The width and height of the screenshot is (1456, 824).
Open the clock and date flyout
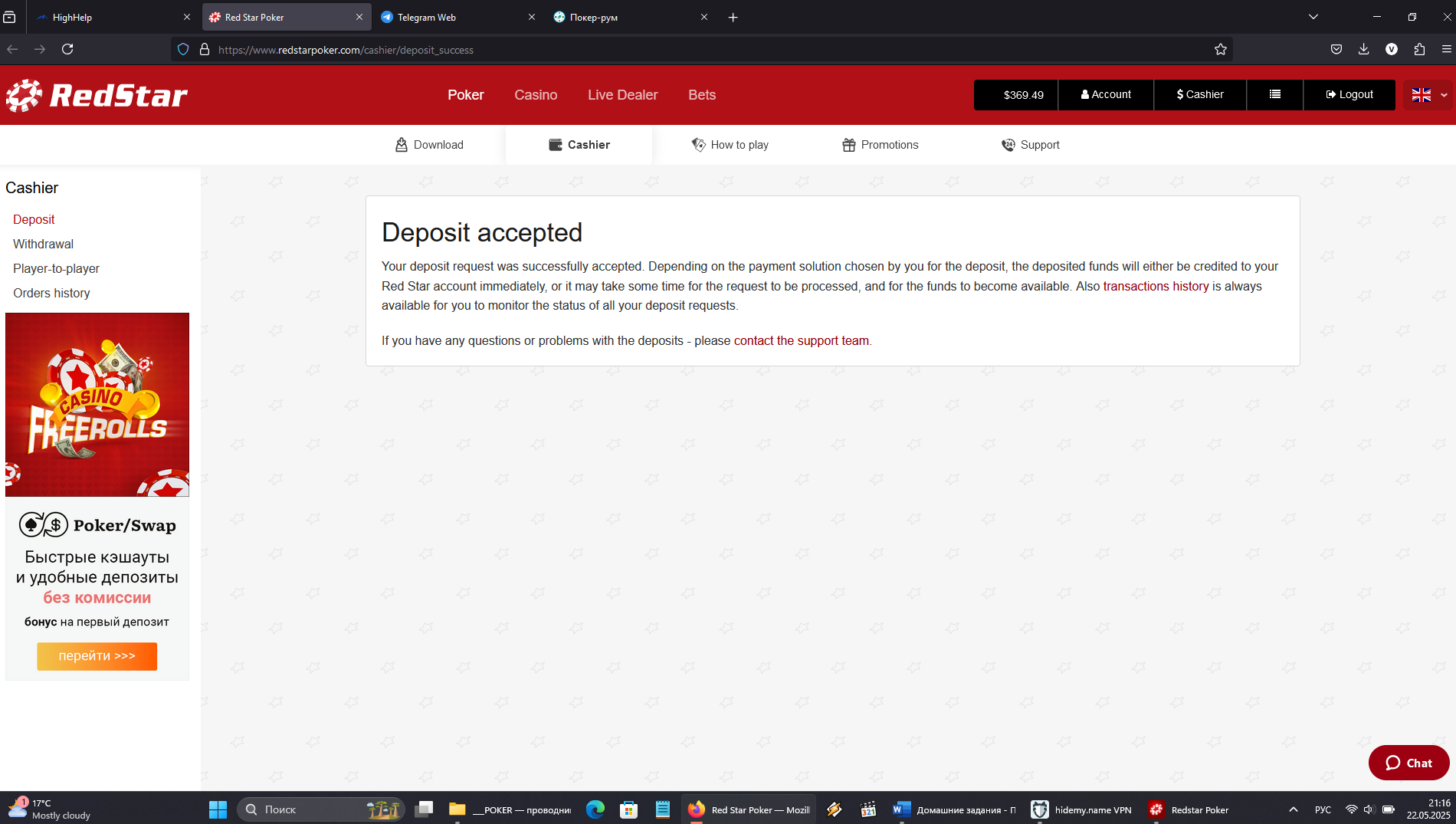click(1428, 809)
